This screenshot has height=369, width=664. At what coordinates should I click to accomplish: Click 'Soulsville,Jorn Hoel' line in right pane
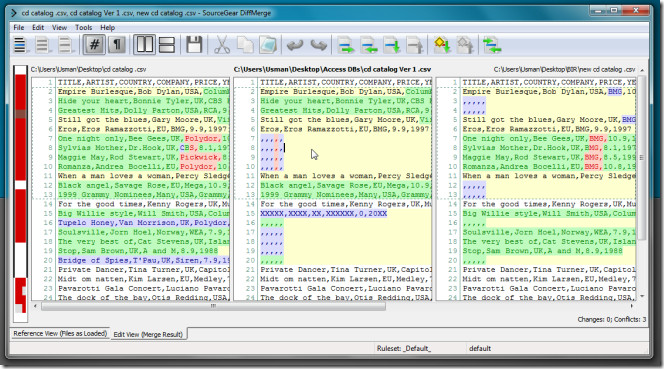[549, 232]
